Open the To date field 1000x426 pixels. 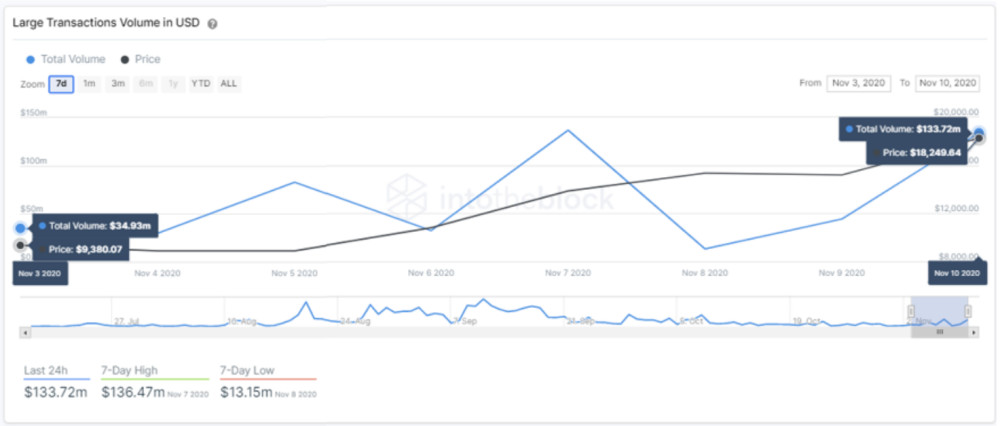click(946, 84)
